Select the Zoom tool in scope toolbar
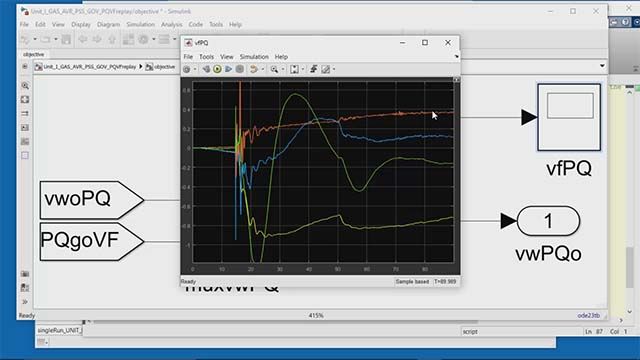 pyautogui.click(x=274, y=69)
